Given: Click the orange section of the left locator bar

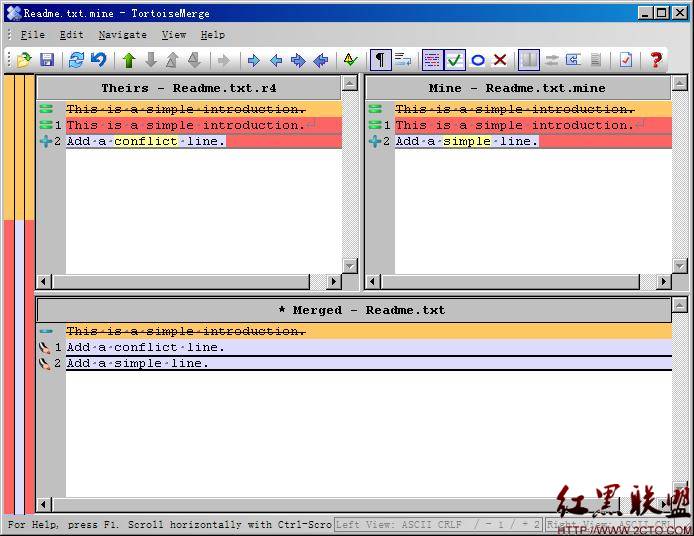Looking at the screenshot, I should 19,147.
